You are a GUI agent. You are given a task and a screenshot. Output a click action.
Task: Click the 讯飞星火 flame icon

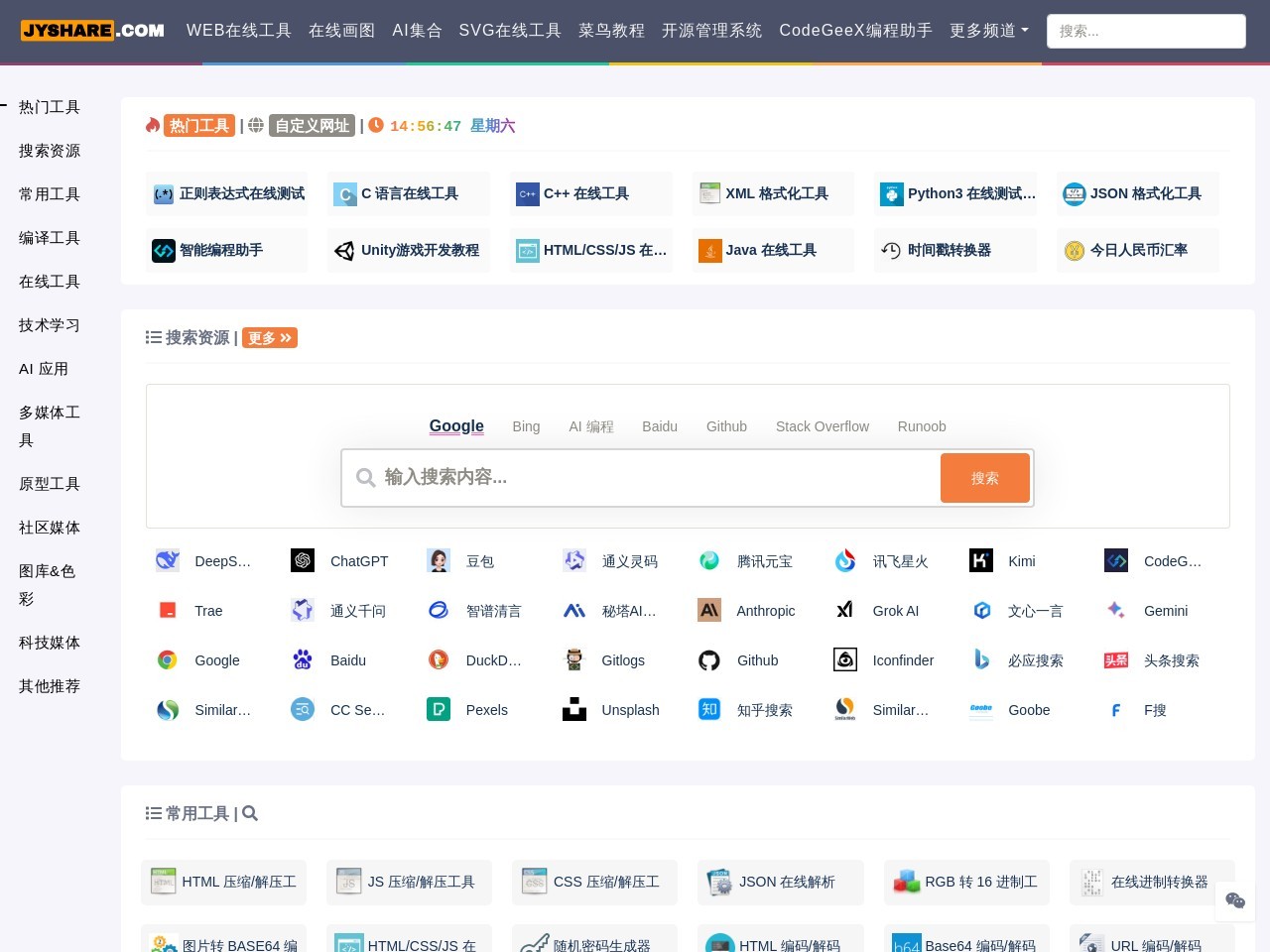pos(845,560)
